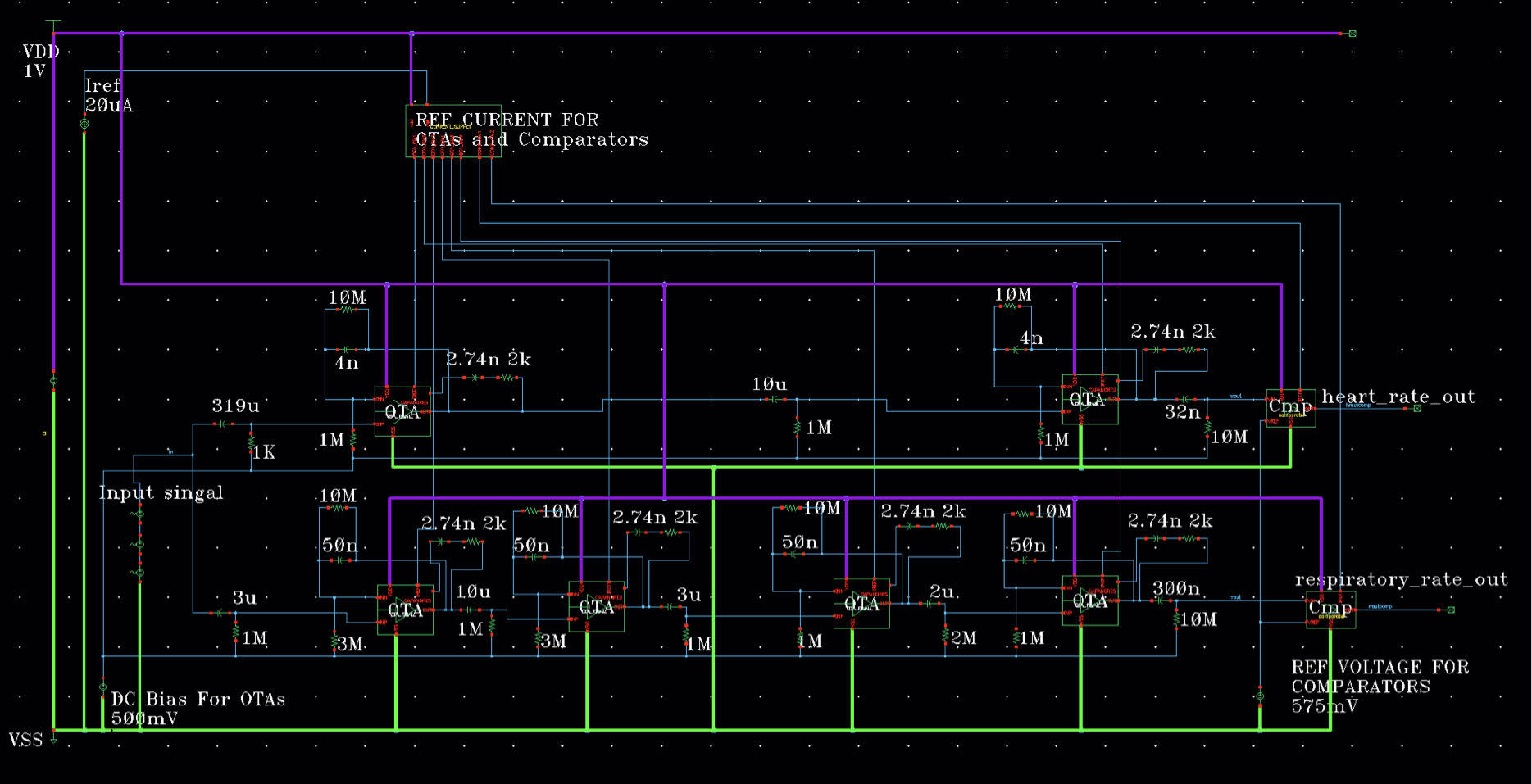Click the "Input singal" text annotation
The height and width of the screenshot is (784, 1532).
[x=161, y=493]
